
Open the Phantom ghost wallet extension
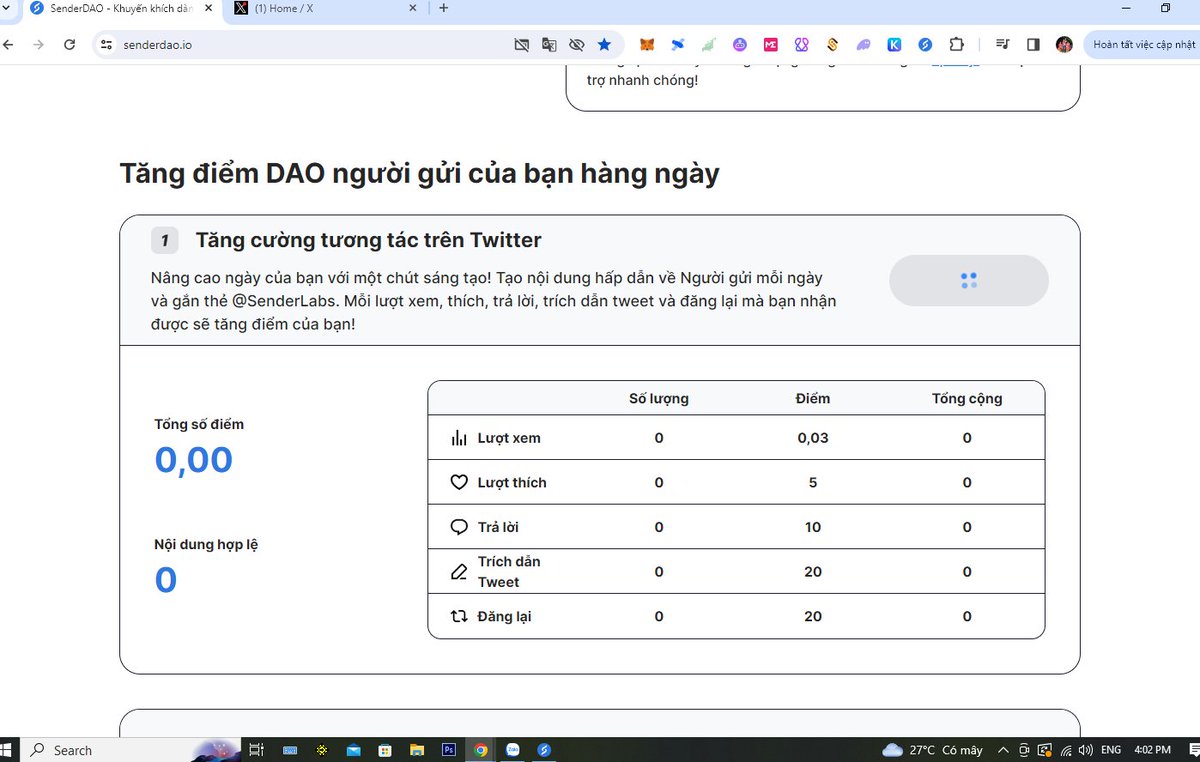point(863,44)
